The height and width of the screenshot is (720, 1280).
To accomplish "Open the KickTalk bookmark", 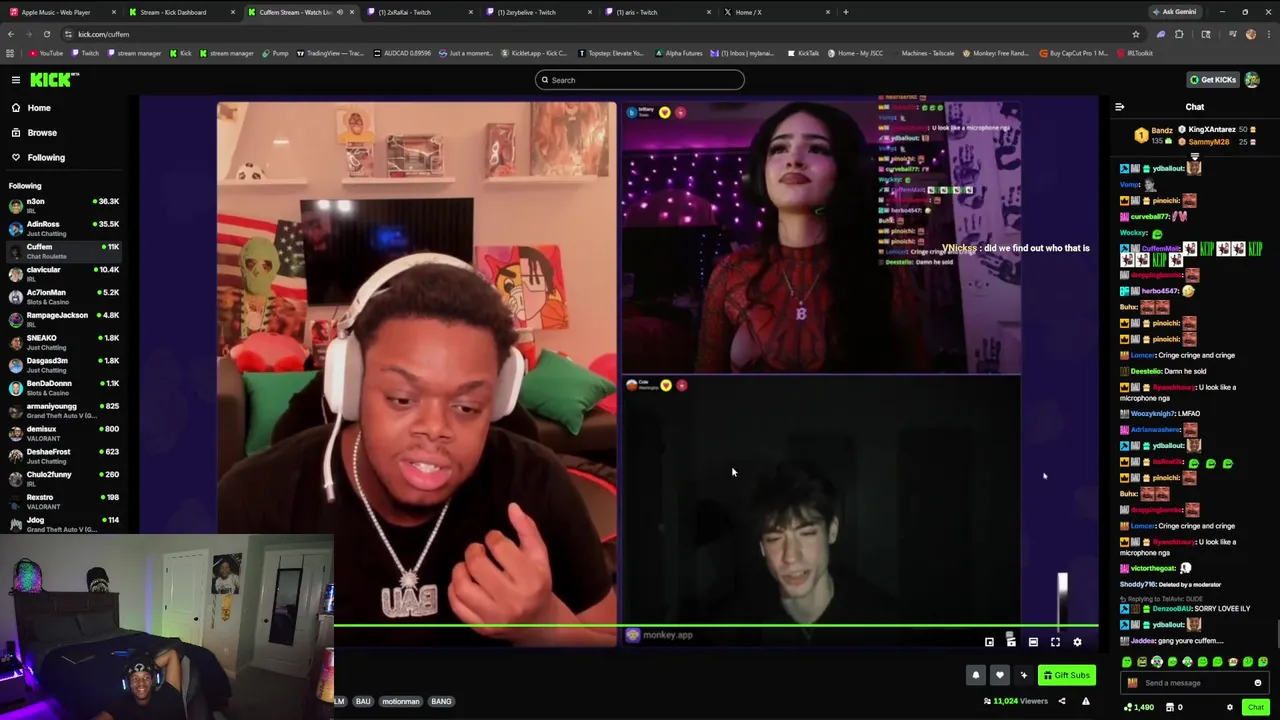I will [803, 53].
